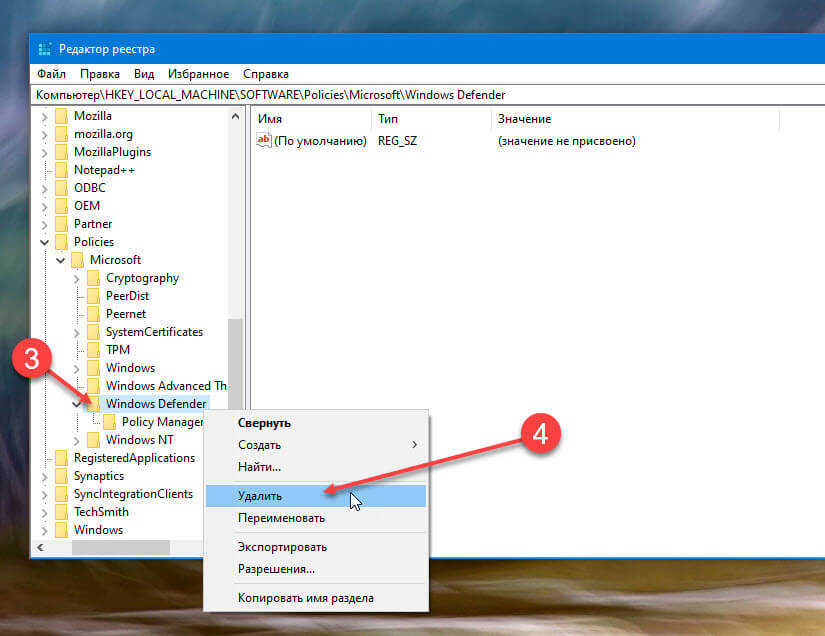Select Переименовать in context menu
Image resolution: width=825 pixels, height=636 pixels.
pos(281,518)
